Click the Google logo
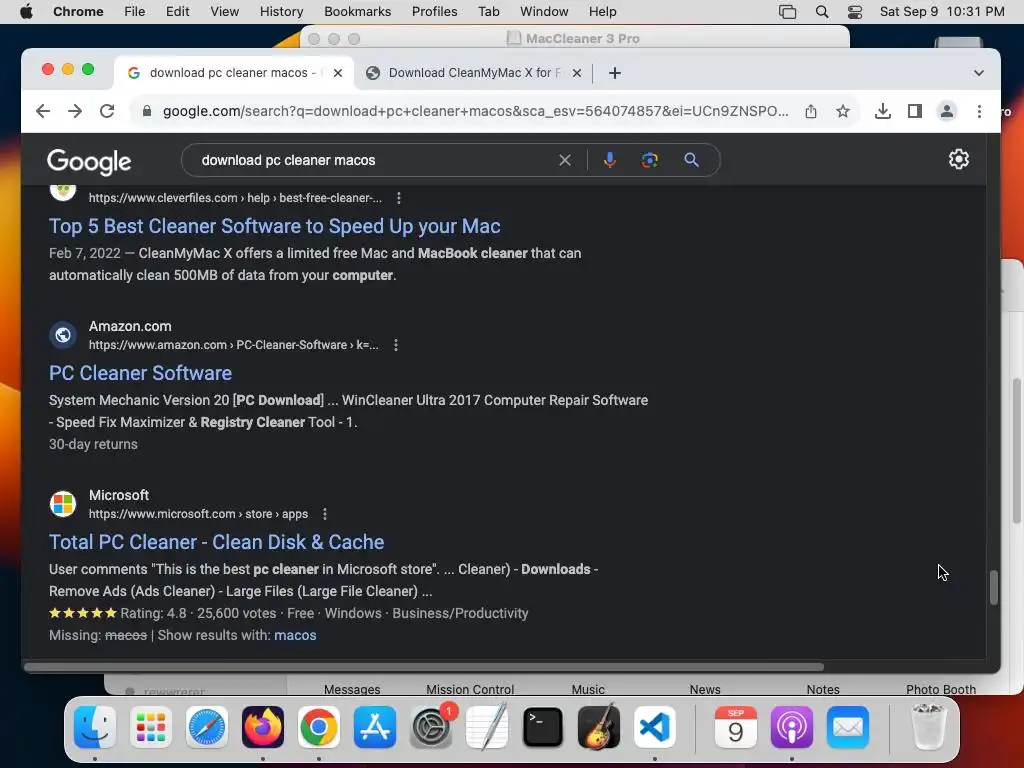This screenshot has width=1024, height=768. 89,161
